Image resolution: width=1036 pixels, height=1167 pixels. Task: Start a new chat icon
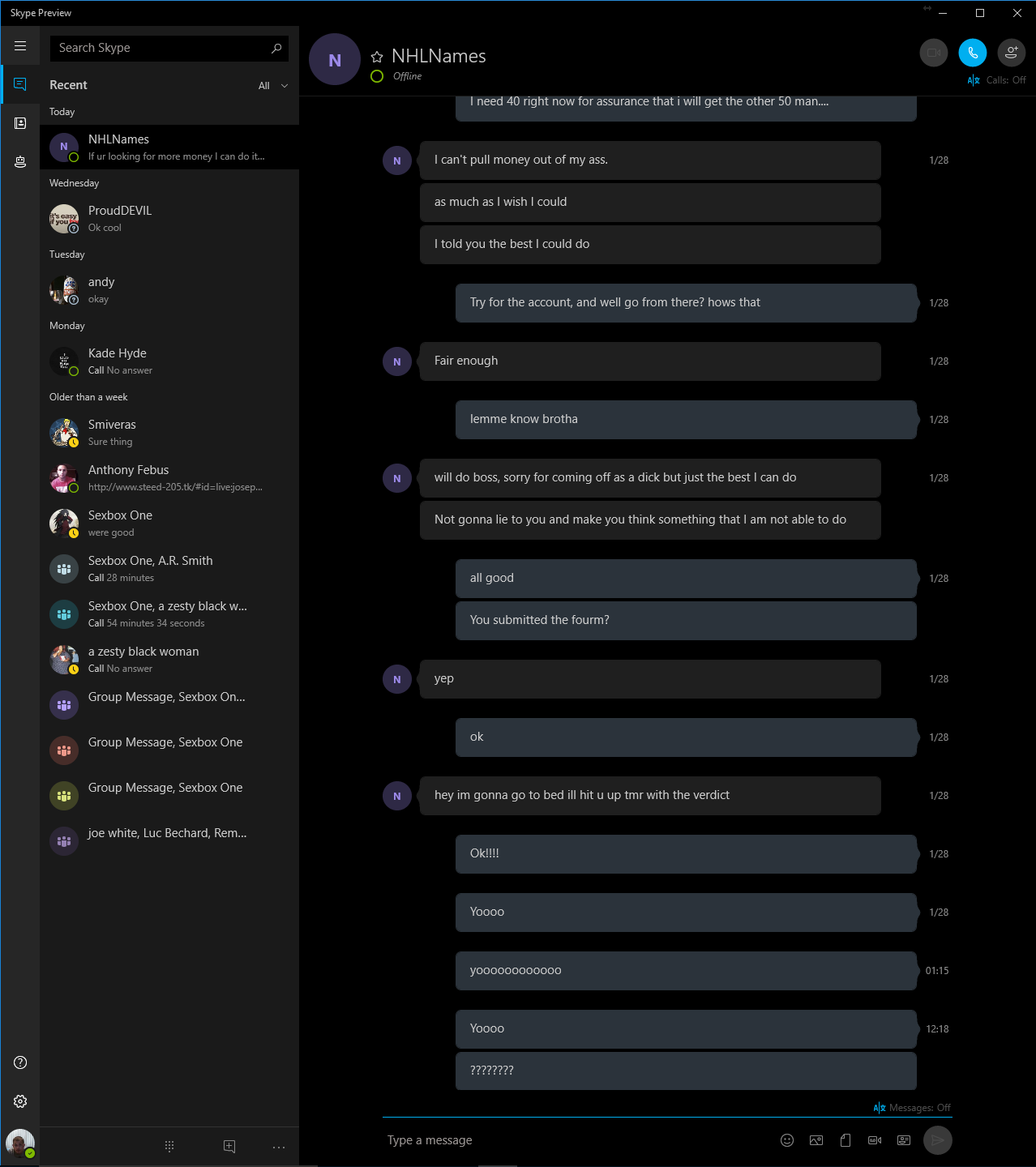point(229,1146)
